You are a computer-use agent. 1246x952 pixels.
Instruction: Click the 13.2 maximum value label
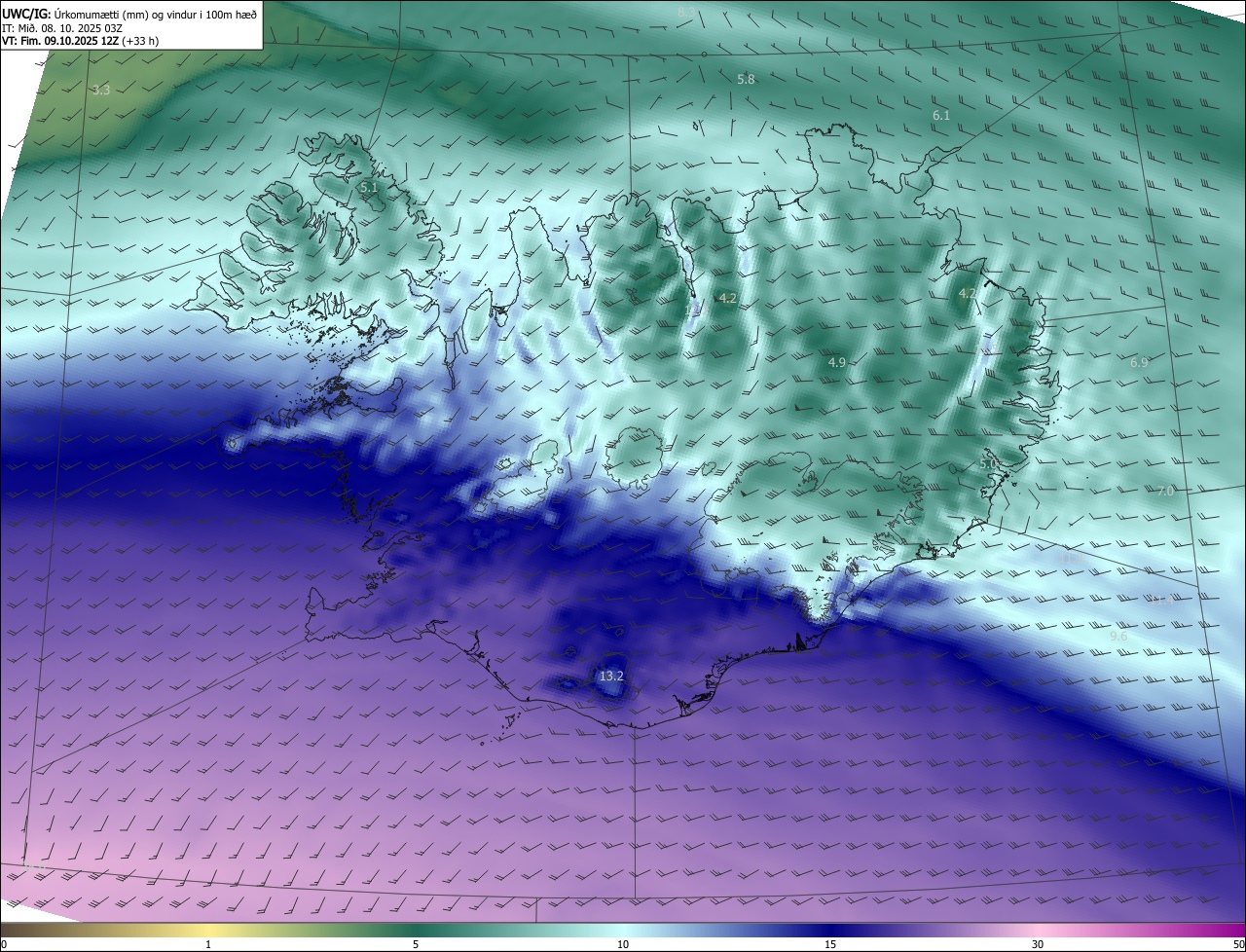point(611,676)
